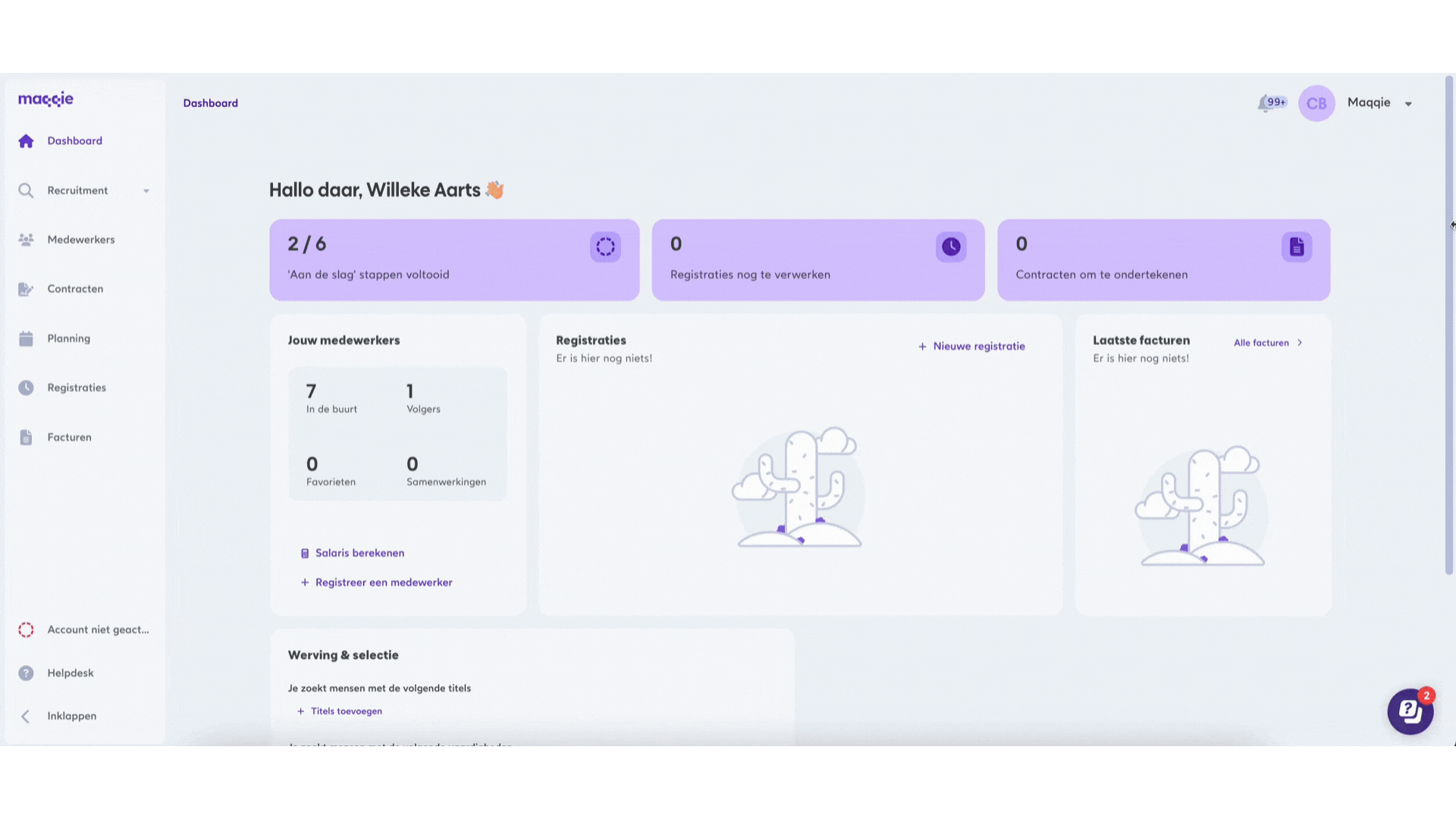
Task: Open the help chat bubble widget
Action: pyautogui.click(x=1410, y=711)
